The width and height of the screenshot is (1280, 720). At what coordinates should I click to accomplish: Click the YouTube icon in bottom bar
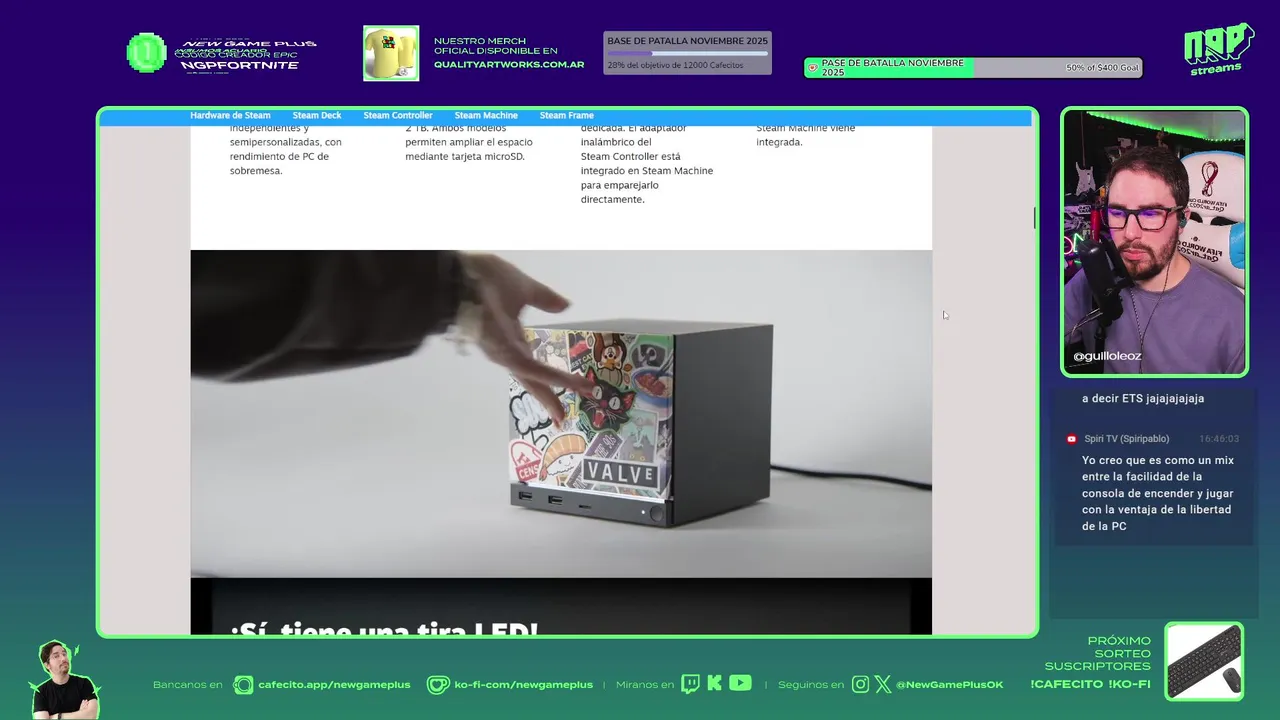click(740, 684)
